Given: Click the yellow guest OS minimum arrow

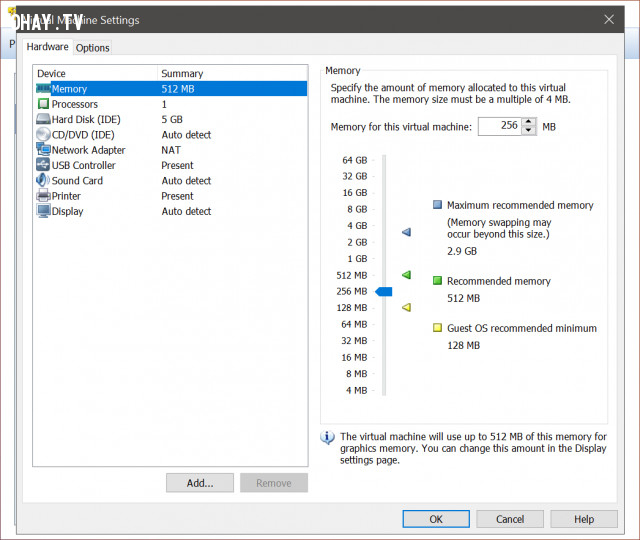Looking at the screenshot, I should click(x=406, y=307).
